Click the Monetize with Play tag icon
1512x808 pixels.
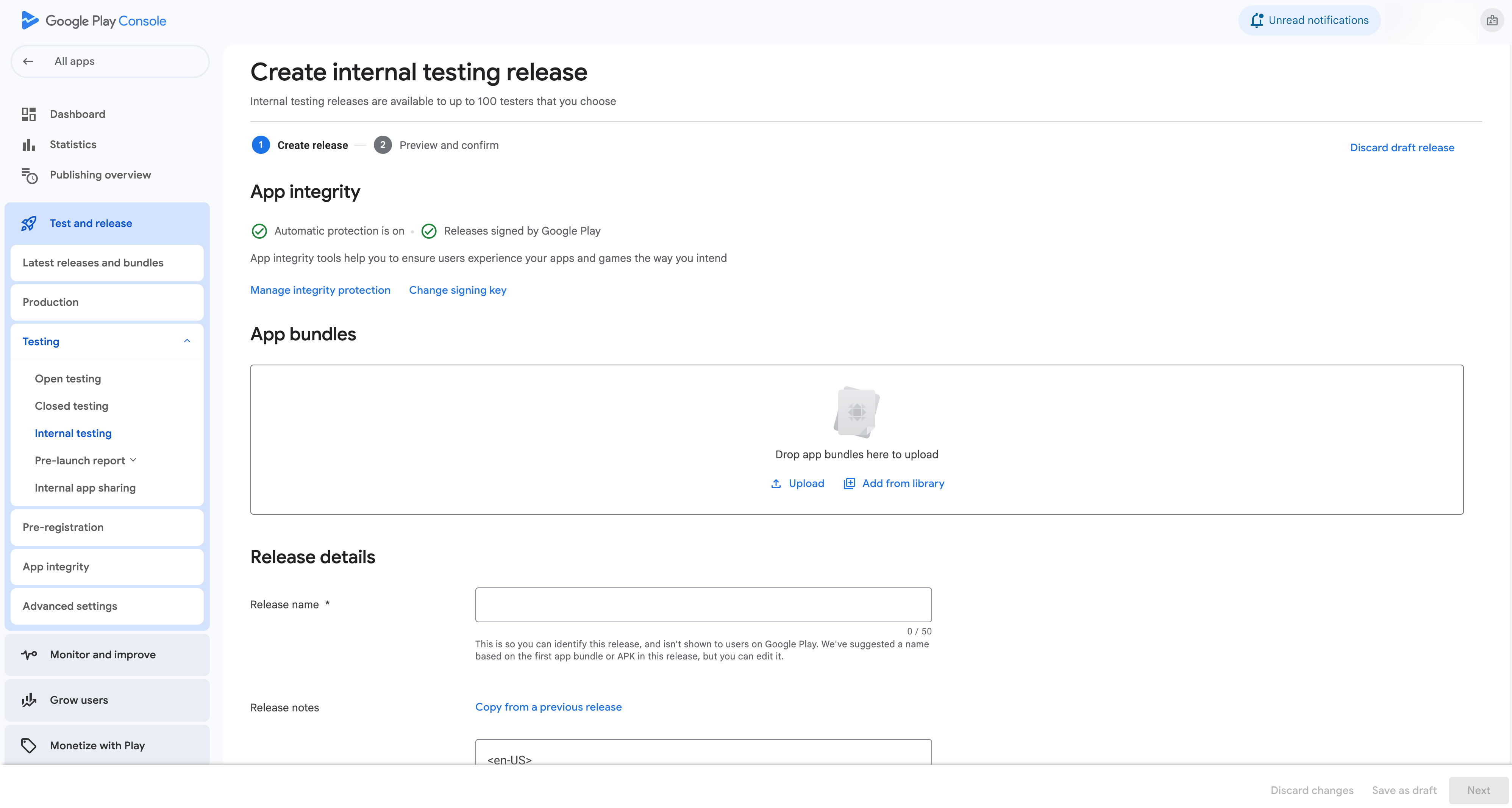(x=29, y=745)
